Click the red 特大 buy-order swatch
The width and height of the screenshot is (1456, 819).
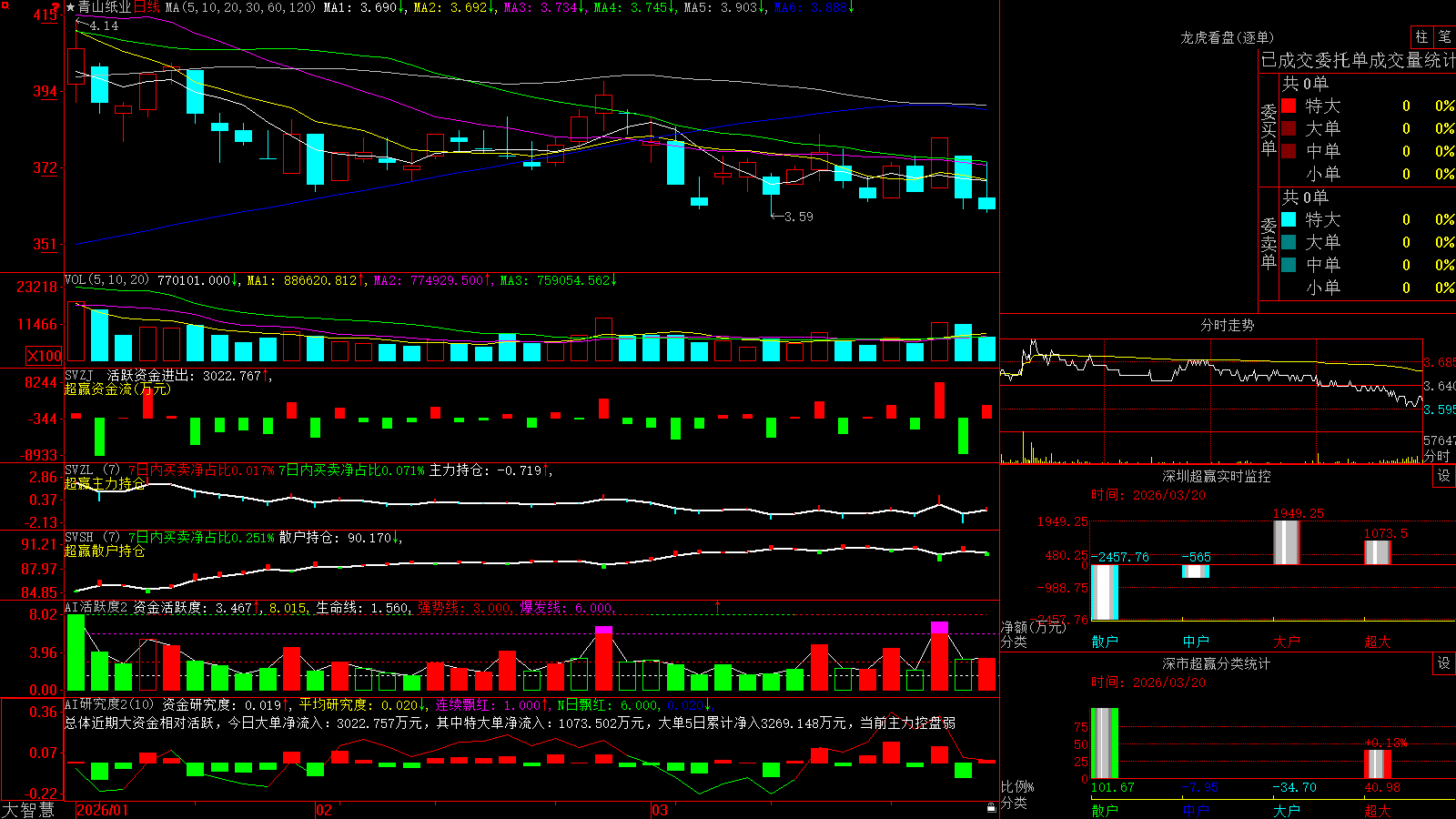click(1289, 106)
